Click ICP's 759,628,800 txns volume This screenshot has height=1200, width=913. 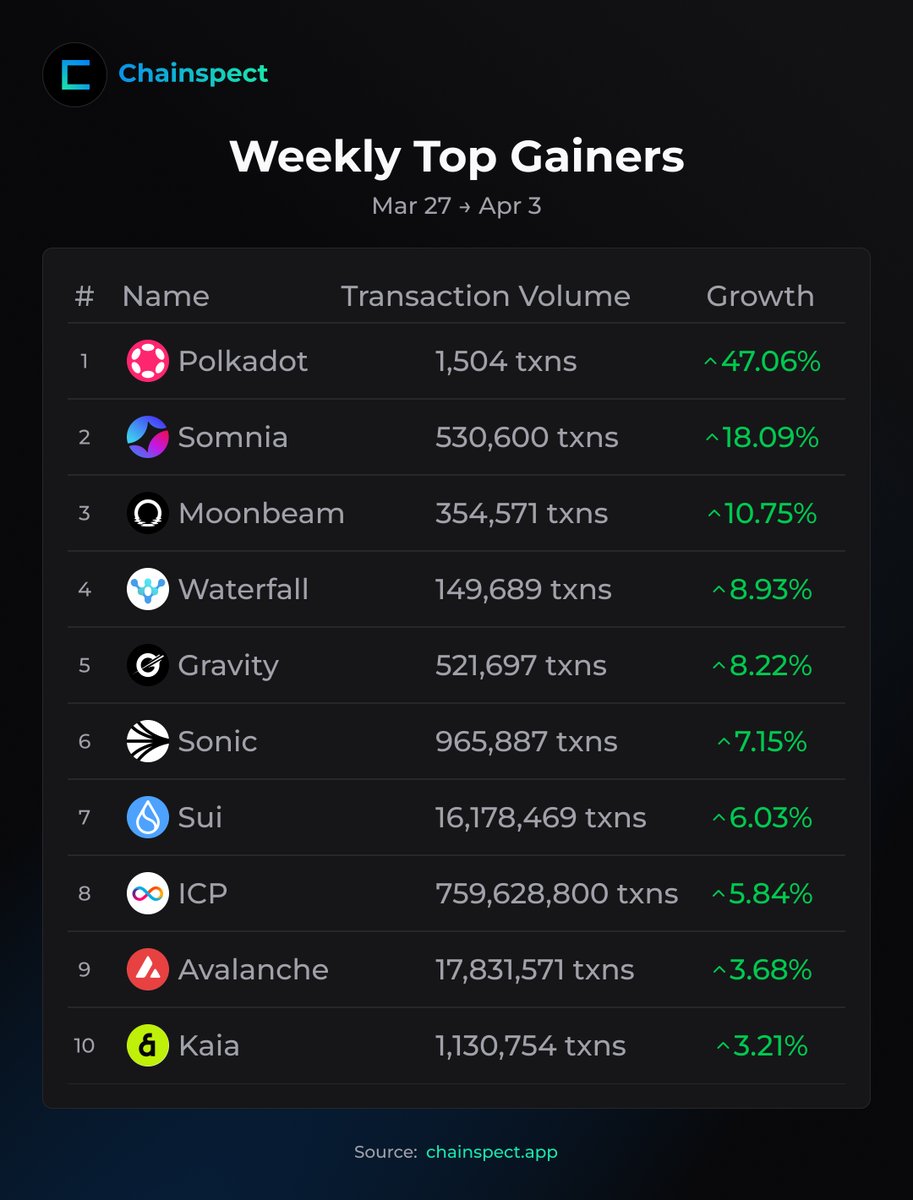tap(556, 893)
